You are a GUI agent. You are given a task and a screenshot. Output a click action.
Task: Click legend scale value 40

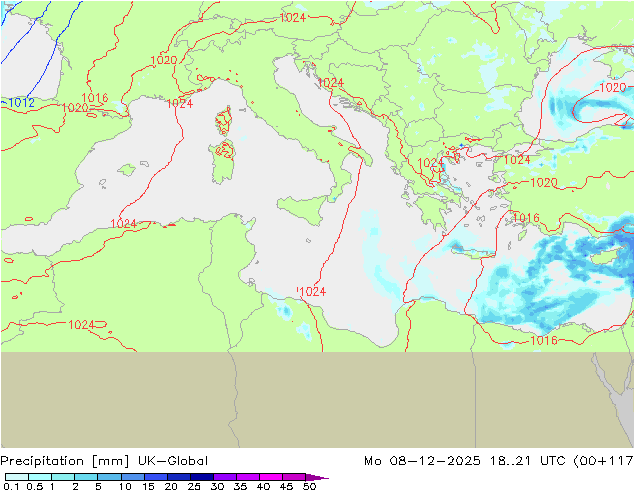(263, 486)
